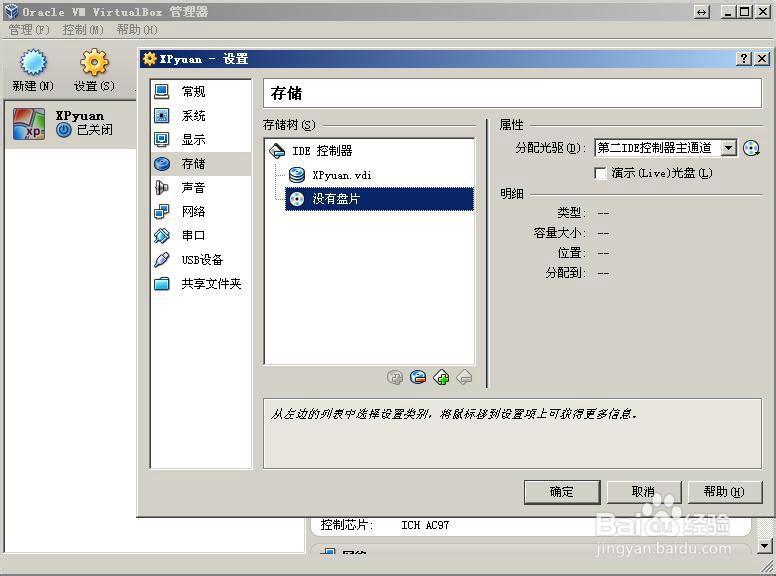Select the 没有盘片 (empty) optical drive entry

pos(379,199)
